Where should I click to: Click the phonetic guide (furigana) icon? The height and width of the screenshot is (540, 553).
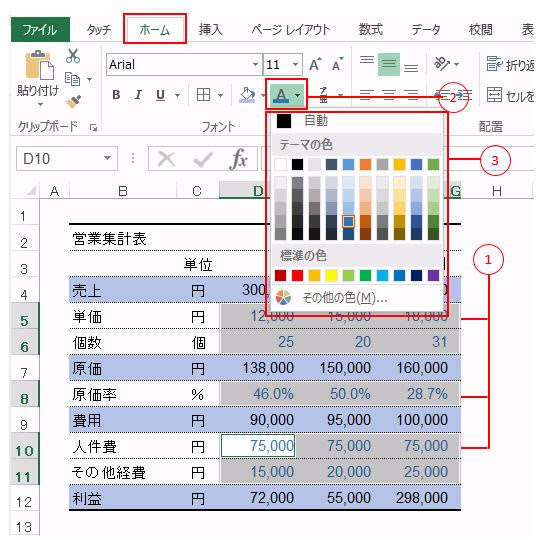click(x=323, y=95)
